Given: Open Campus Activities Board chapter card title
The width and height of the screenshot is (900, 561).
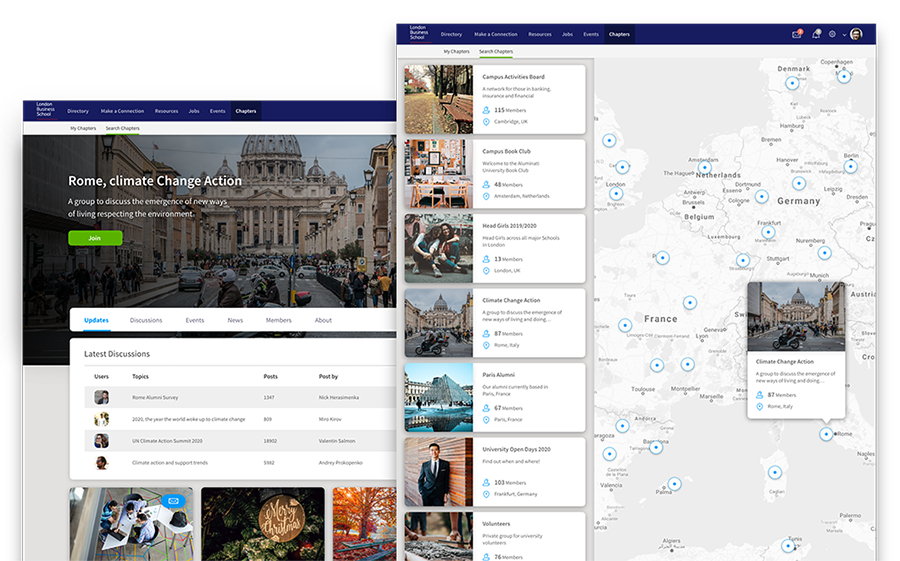Looking at the screenshot, I should pos(513,77).
